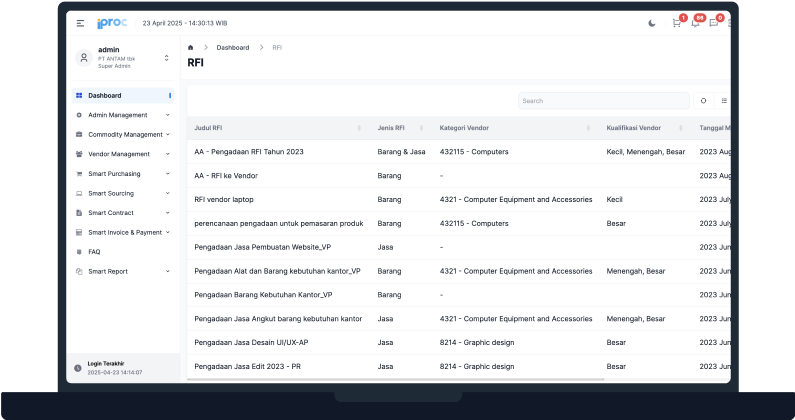Open the column list view button
This screenshot has width=795, height=420.
pyautogui.click(x=724, y=101)
